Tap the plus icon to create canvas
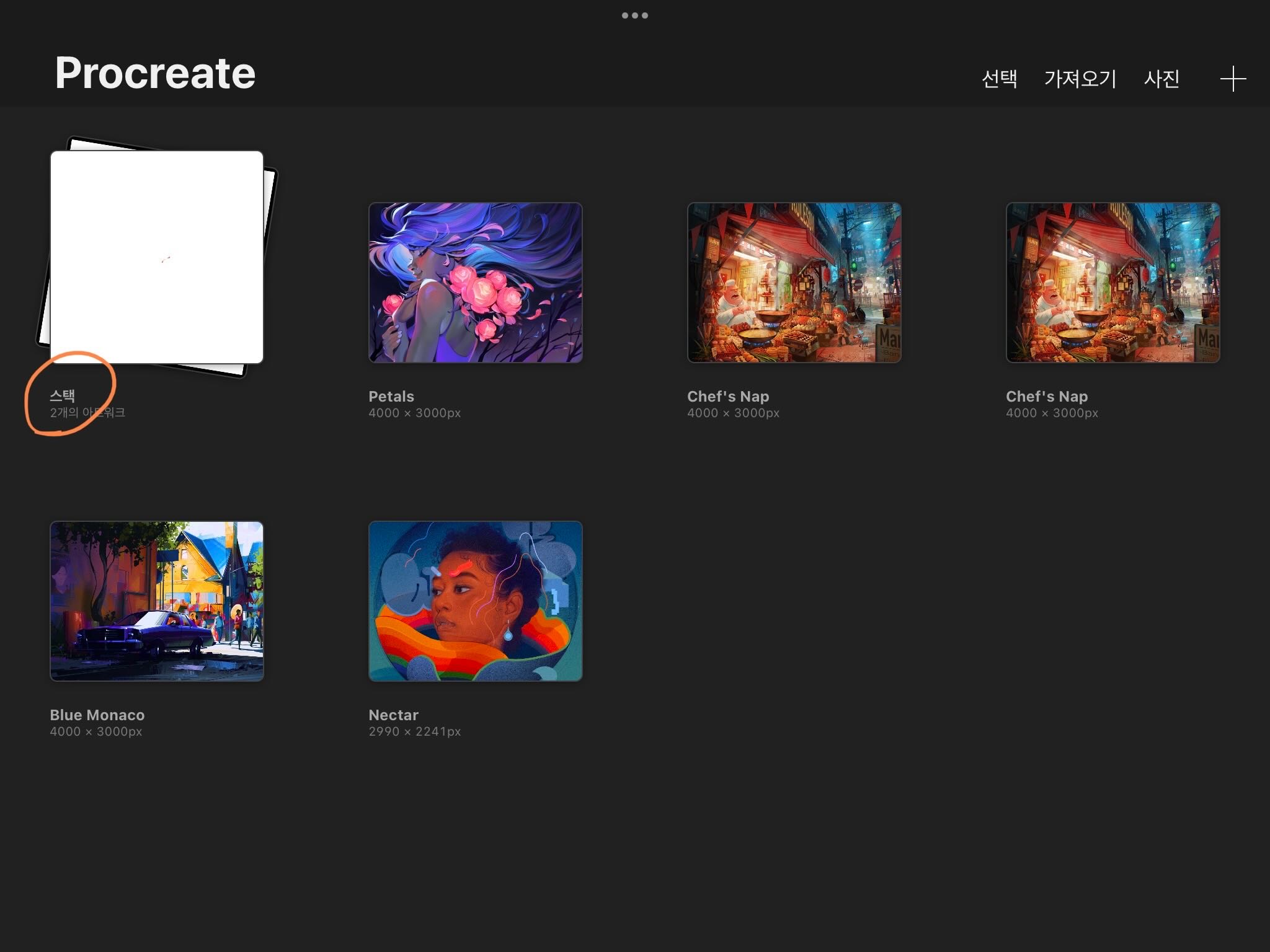 [x=1233, y=79]
